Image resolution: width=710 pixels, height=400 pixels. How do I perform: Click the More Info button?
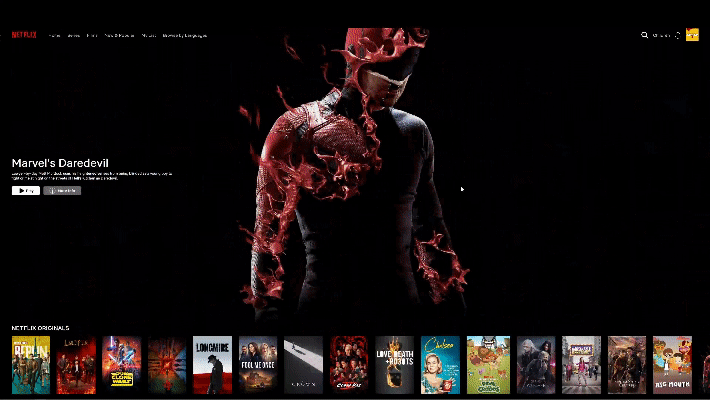62,191
